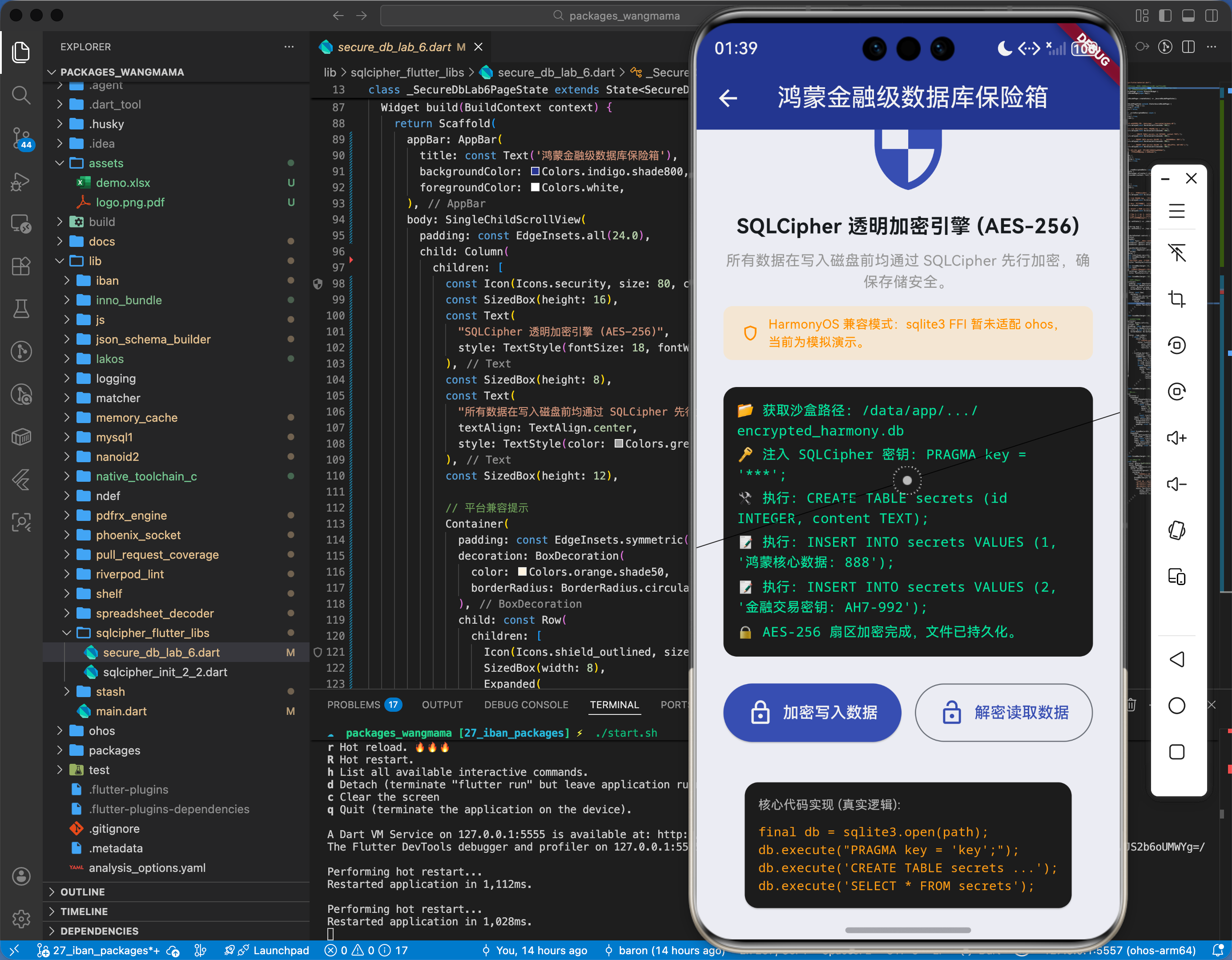Click Colors.orange.shade50 swatch on line 116

[522, 572]
